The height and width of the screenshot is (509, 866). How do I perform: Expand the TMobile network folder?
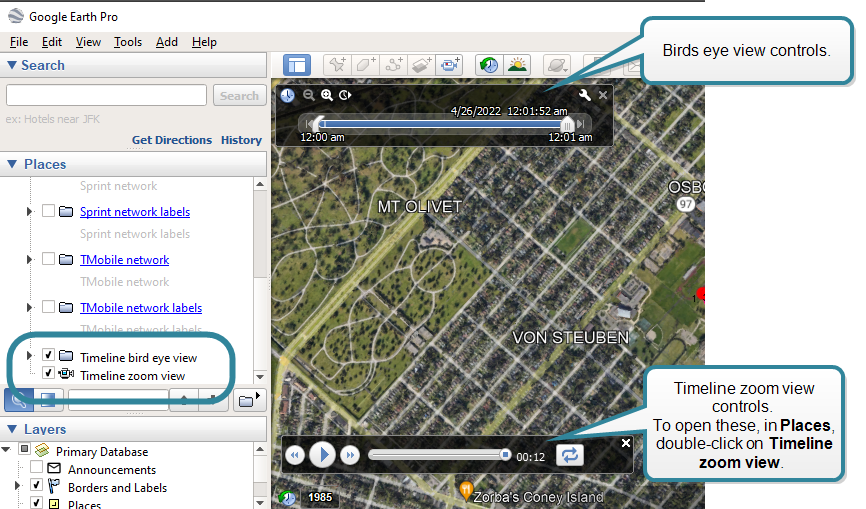(29, 260)
